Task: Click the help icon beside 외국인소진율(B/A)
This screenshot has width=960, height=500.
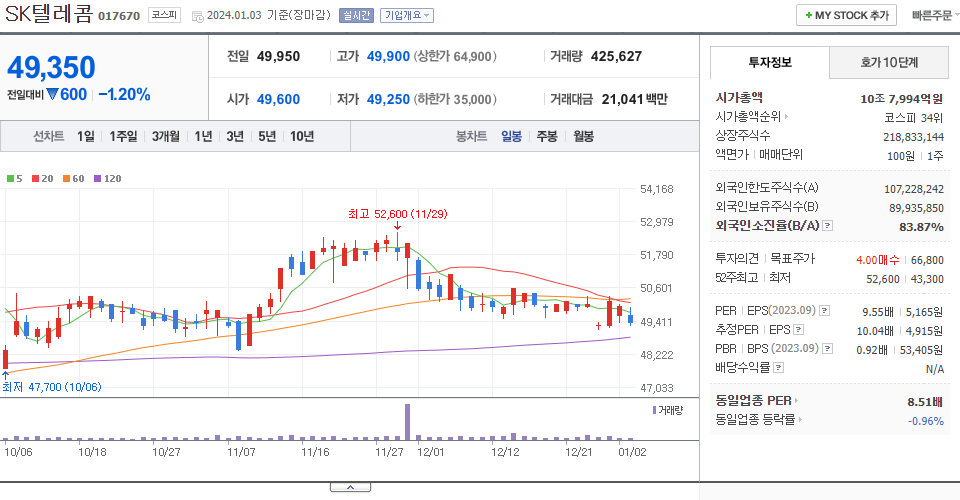Action: pyautogui.click(x=827, y=226)
